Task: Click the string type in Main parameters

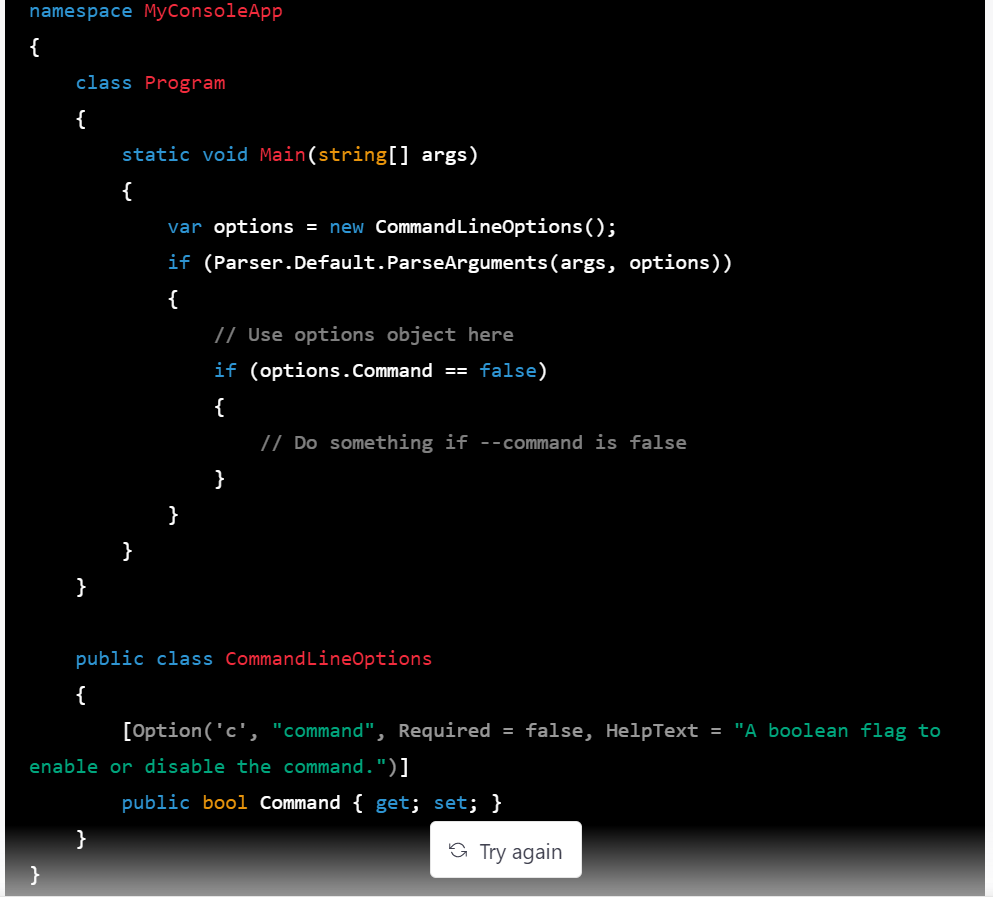Action: pos(352,155)
